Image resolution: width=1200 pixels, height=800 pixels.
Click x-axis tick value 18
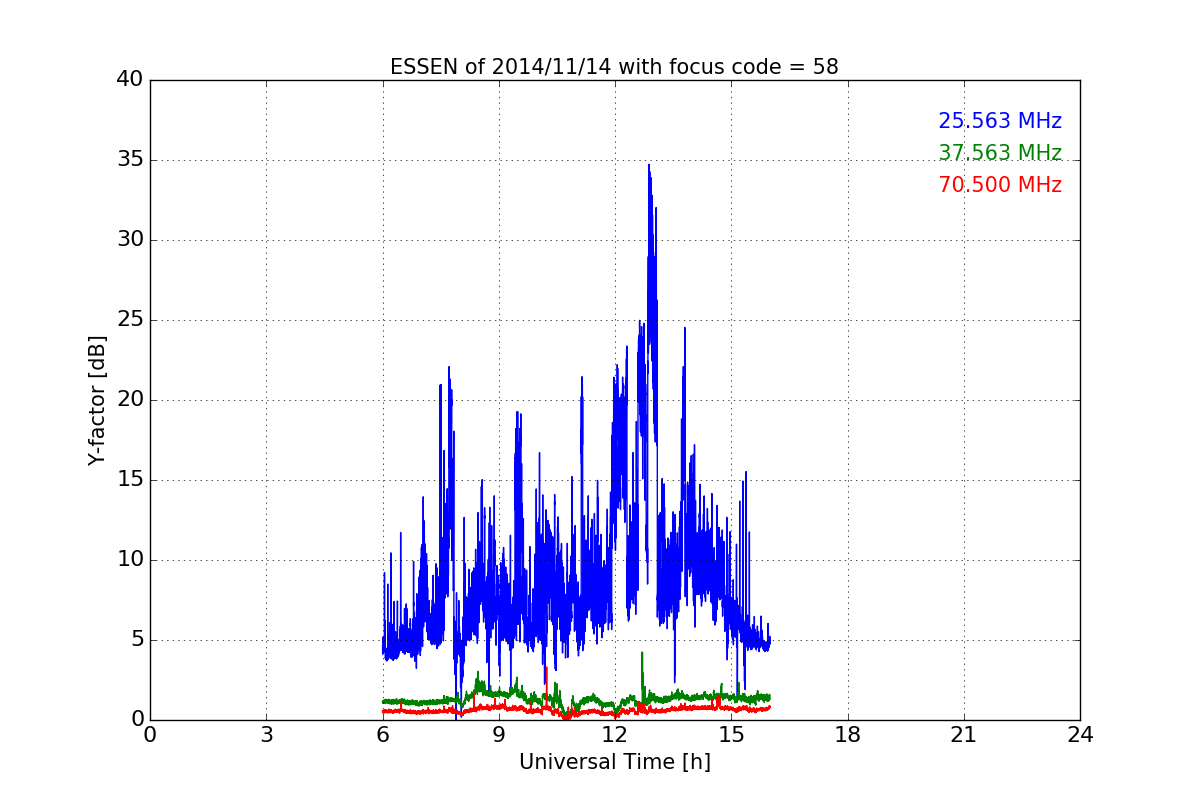point(848,735)
